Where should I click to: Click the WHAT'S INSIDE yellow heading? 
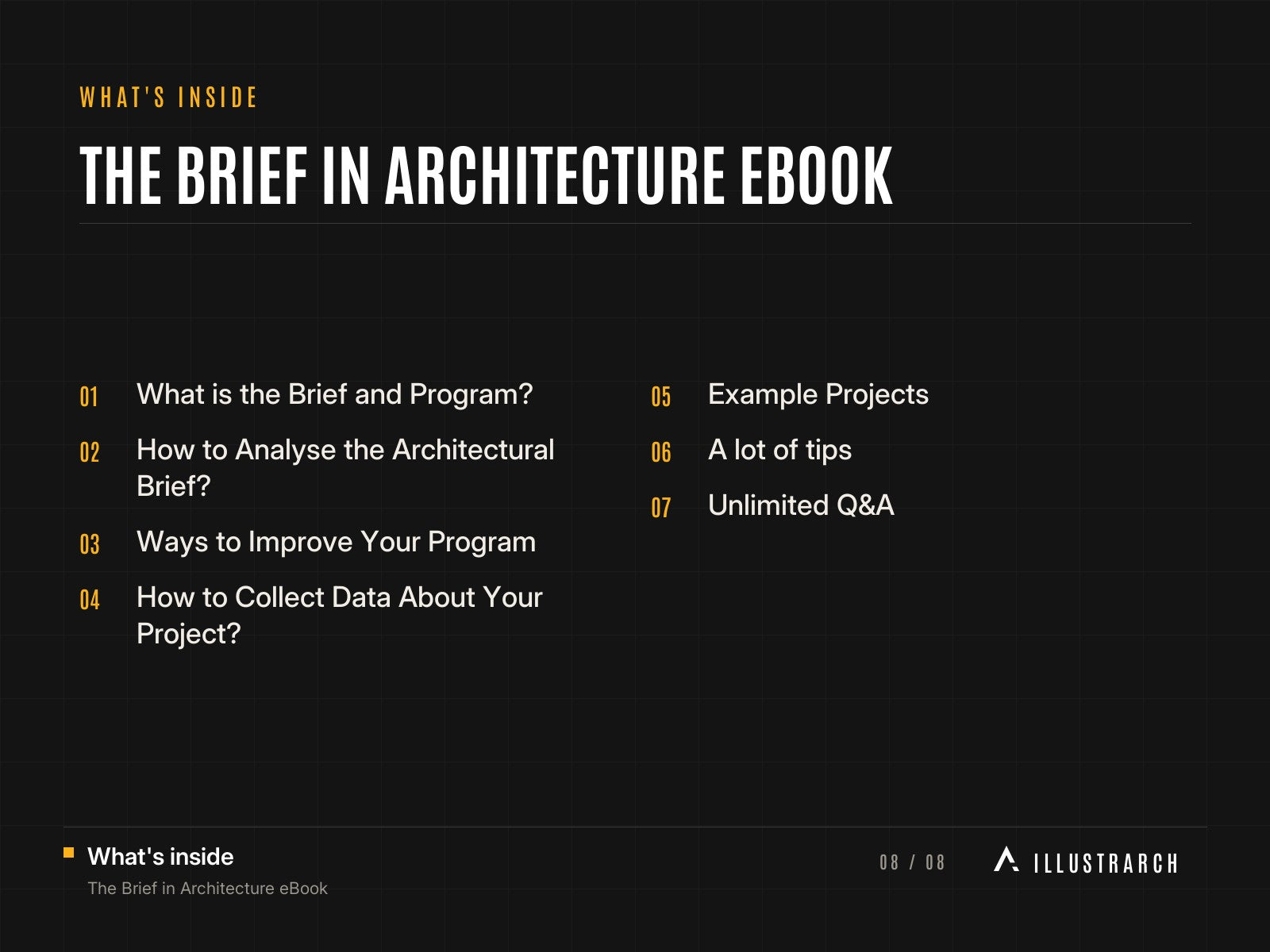click(169, 98)
